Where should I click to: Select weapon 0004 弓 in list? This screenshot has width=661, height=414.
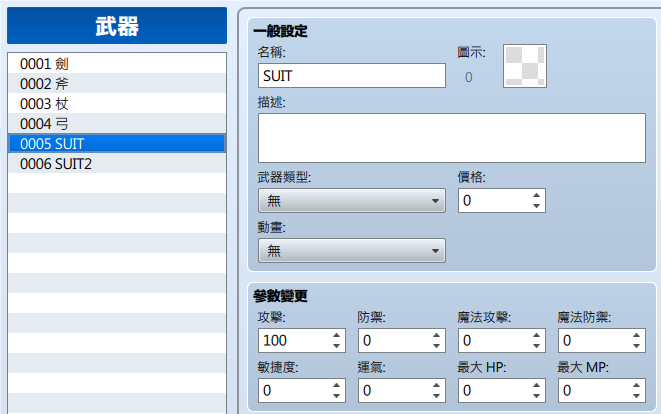[117, 124]
